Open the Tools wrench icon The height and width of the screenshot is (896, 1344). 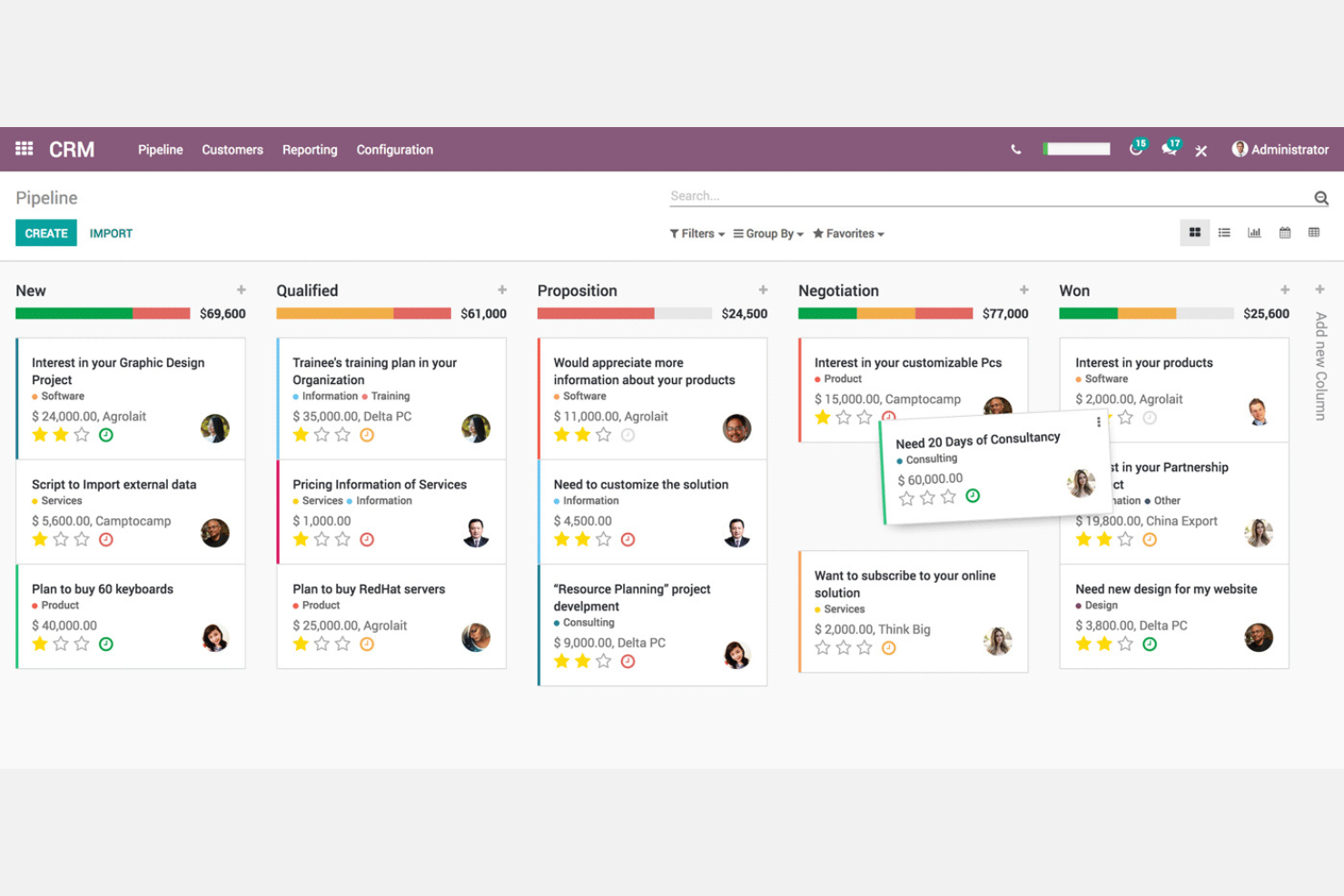(1201, 149)
